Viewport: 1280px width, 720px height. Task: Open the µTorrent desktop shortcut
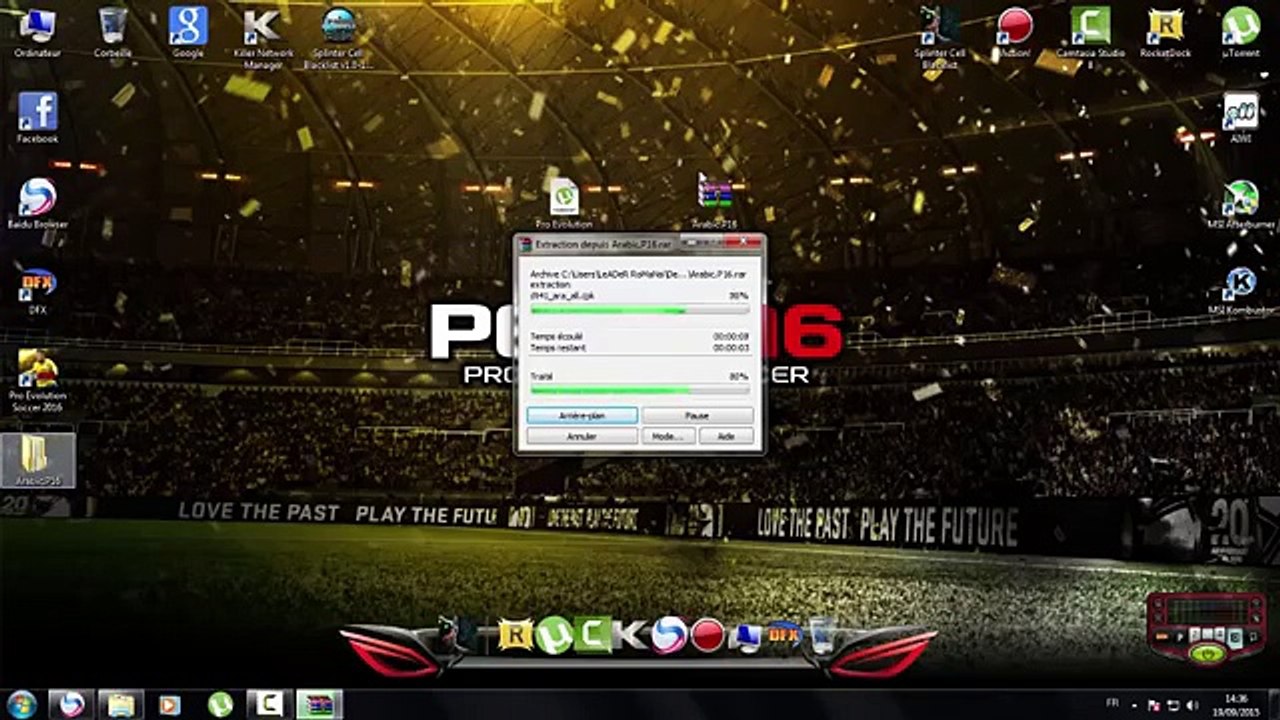click(1241, 30)
